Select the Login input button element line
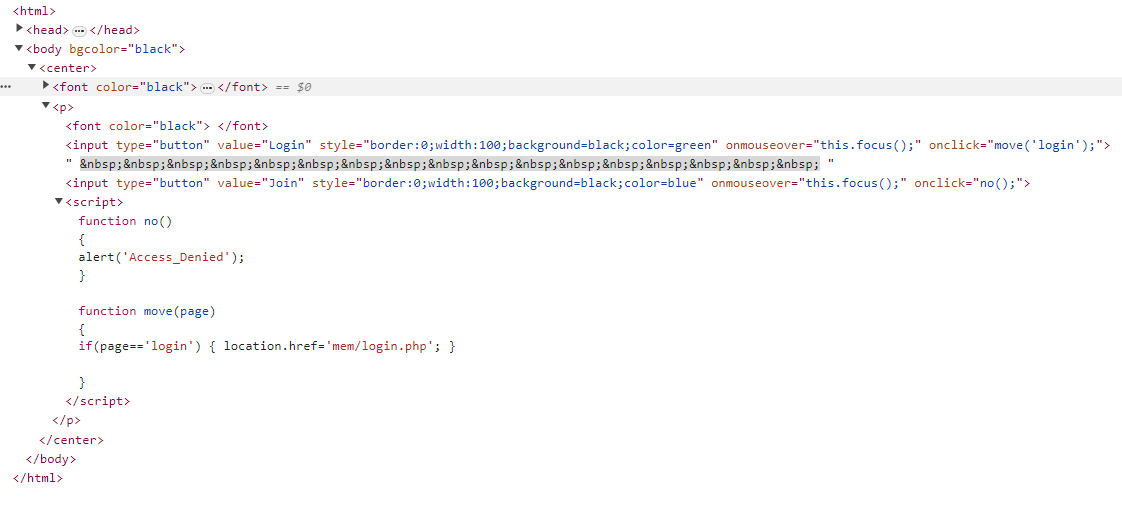The height and width of the screenshot is (512, 1122). 587,145
